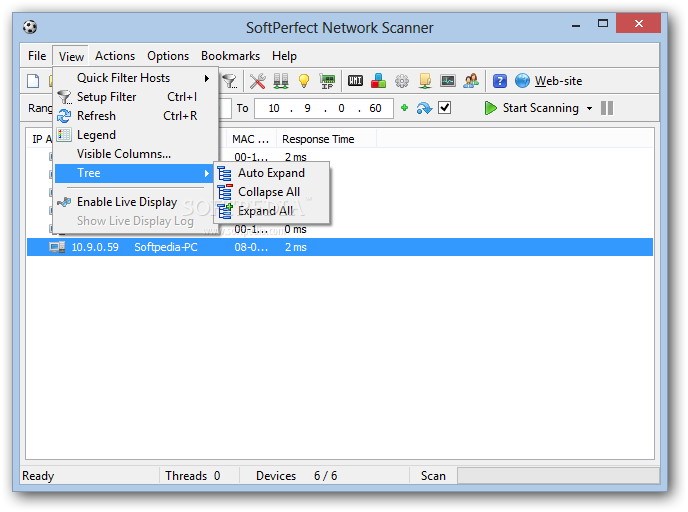Open the File menu

tap(37, 56)
